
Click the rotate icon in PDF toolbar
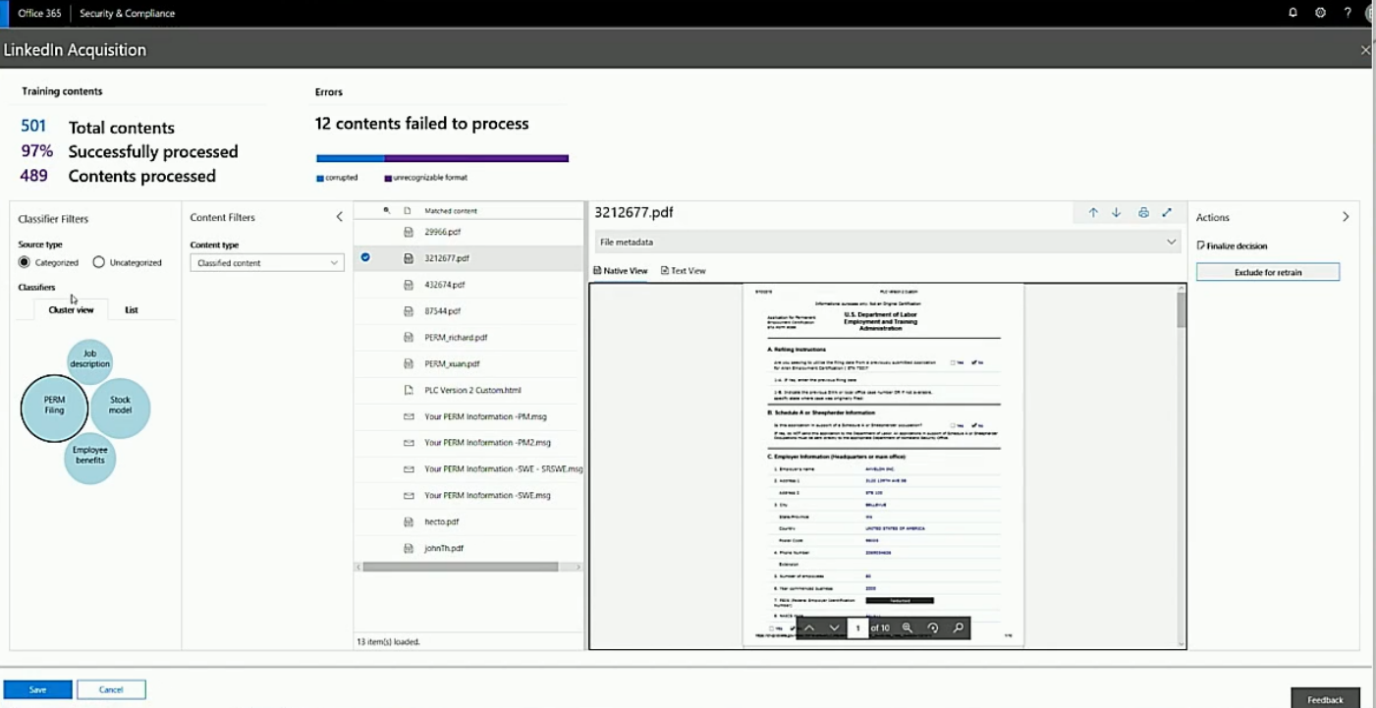tap(932, 628)
